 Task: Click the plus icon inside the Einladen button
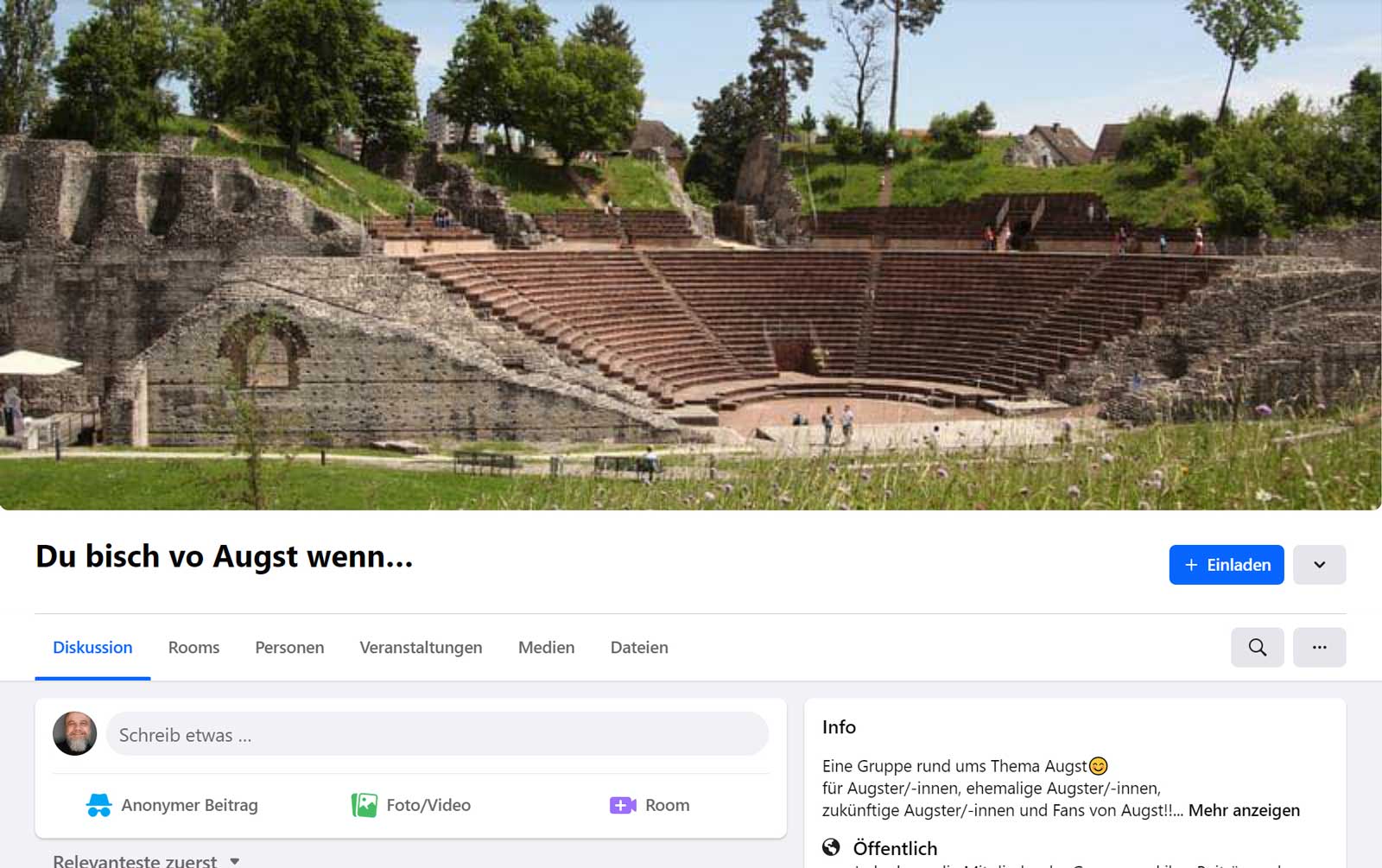[1191, 565]
